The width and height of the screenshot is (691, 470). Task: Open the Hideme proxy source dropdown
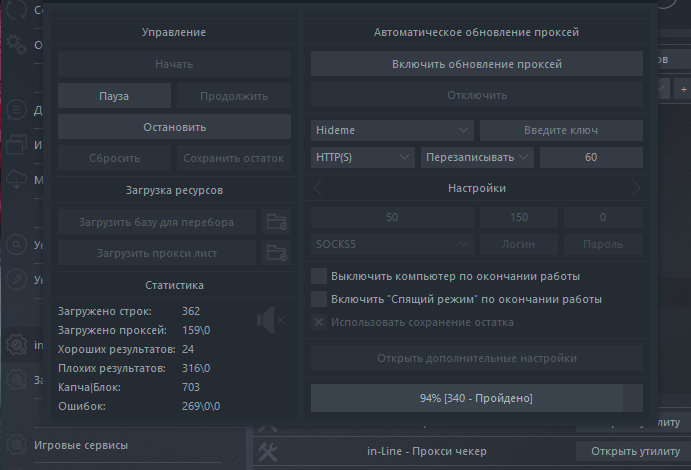point(392,130)
